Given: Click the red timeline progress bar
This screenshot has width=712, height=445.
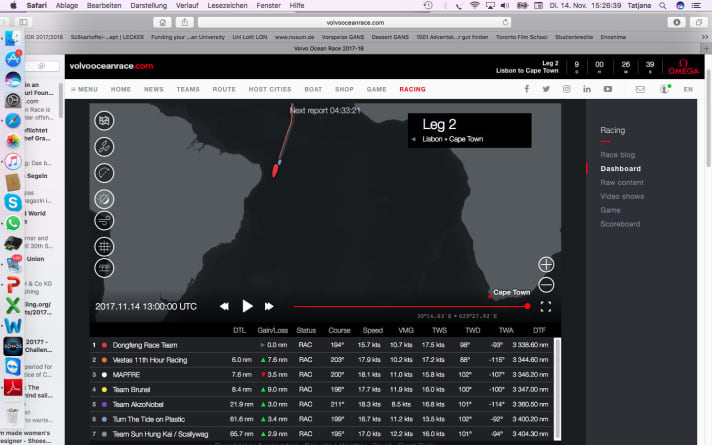Looking at the screenshot, I should click(x=410, y=307).
